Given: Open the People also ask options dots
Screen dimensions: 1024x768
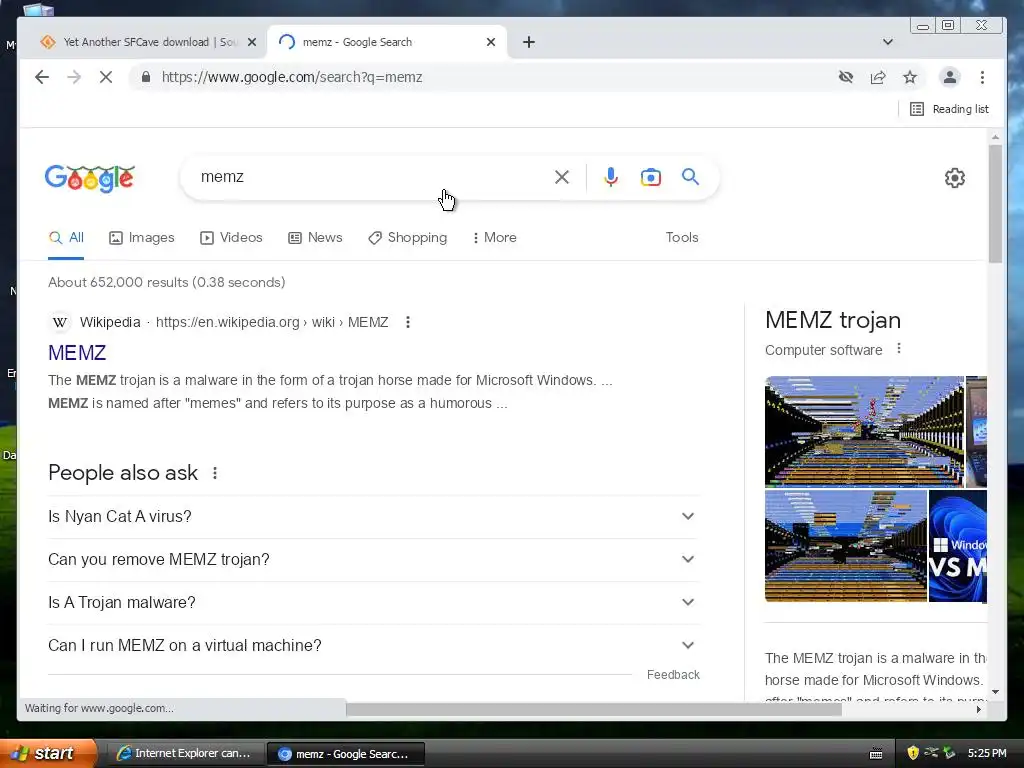Looking at the screenshot, I should (x=215, y=473).
